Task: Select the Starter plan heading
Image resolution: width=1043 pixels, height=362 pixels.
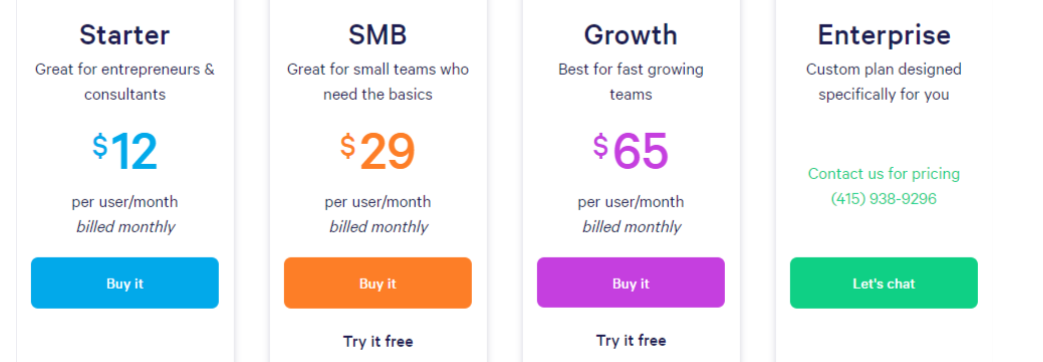Action: click(124, 35)
